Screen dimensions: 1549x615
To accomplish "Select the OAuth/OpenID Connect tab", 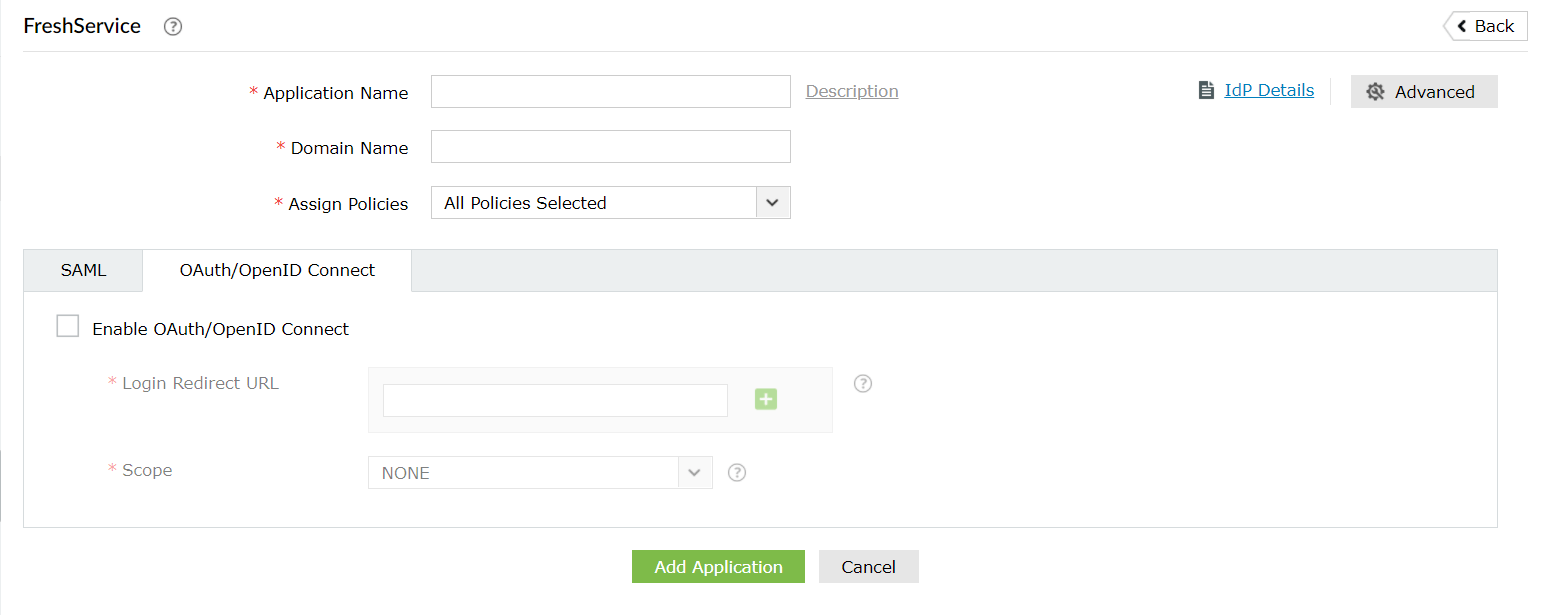I will [x=277, y=270].
